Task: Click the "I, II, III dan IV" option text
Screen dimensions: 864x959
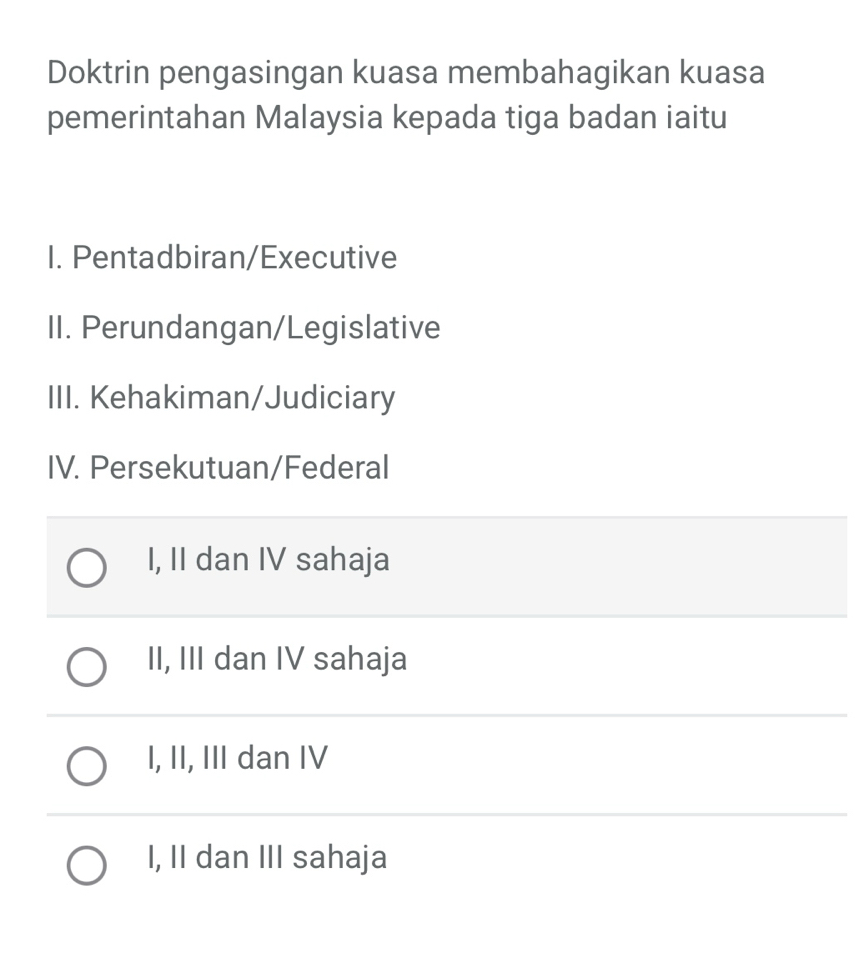Action: 237,759
